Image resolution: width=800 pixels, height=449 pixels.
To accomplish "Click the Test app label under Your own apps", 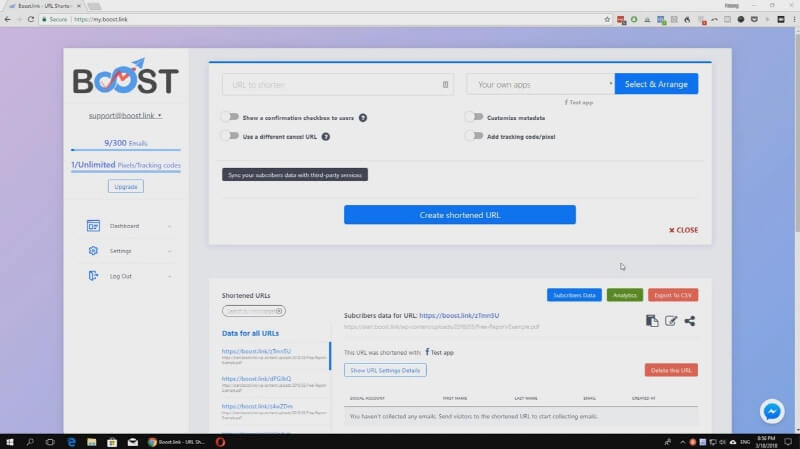I will [579, 103].
